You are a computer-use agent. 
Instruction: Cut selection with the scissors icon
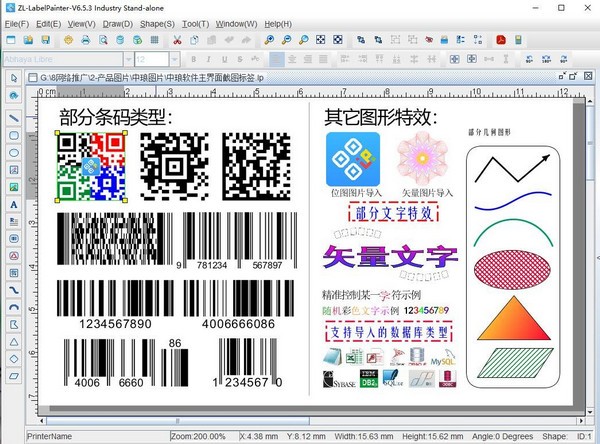click(177, 40)
